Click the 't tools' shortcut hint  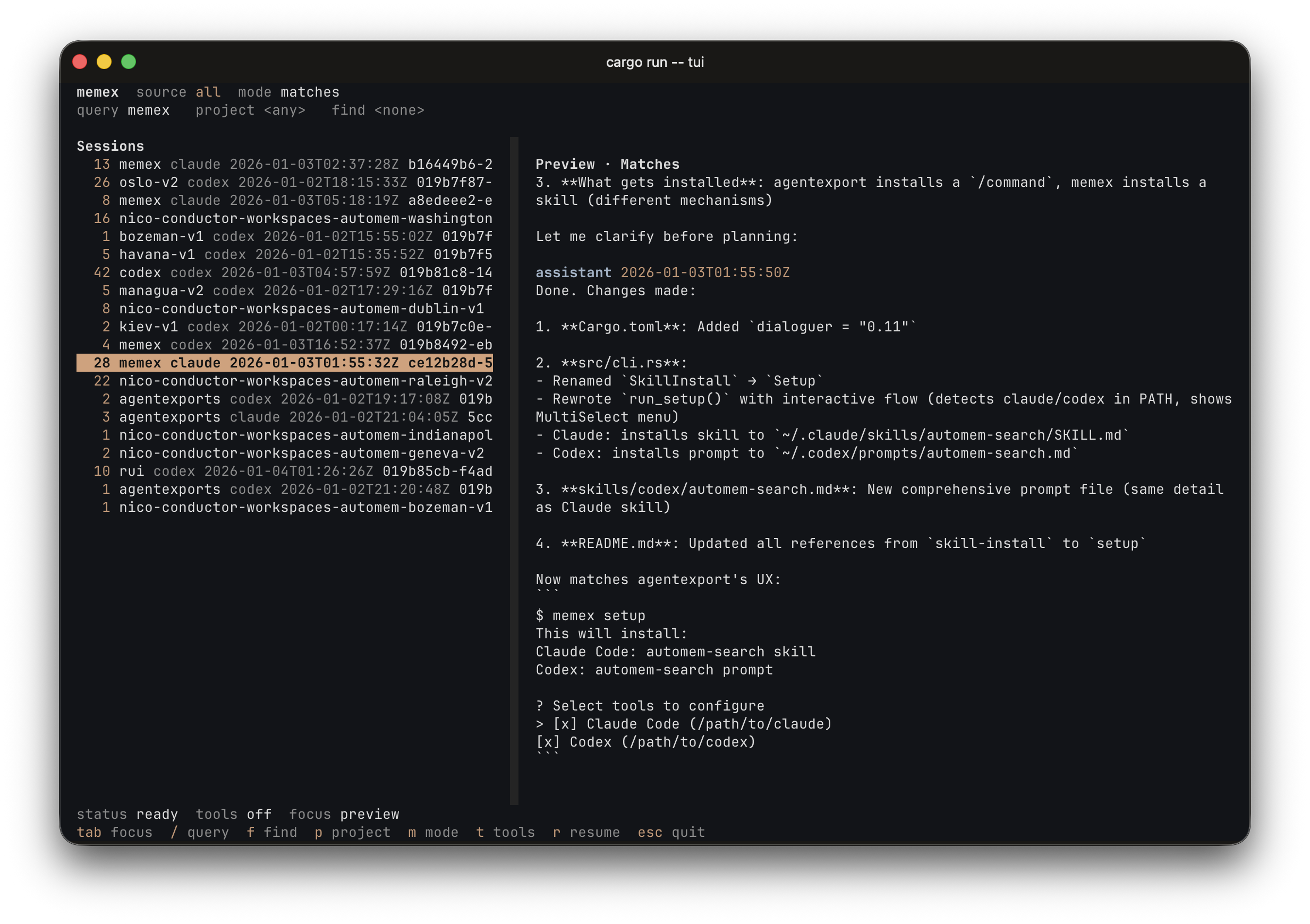(x=506, y=832)
